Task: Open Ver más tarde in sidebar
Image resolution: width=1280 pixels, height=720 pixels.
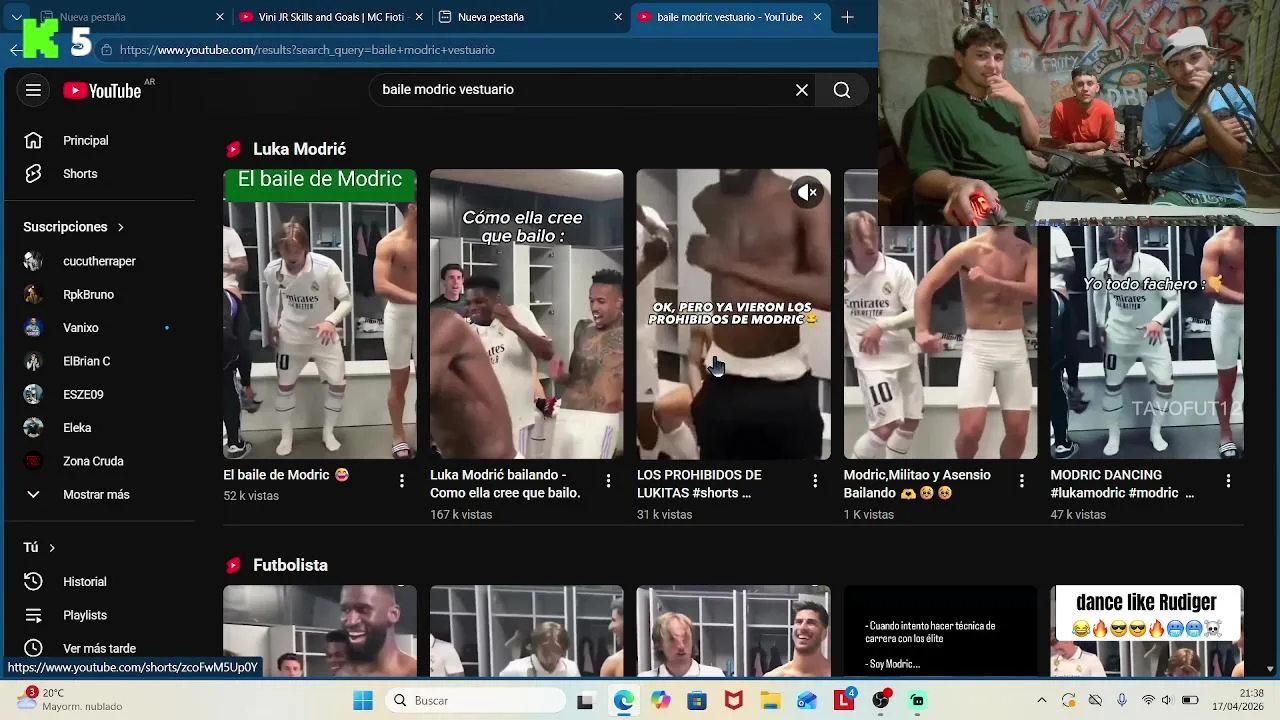Action: tap(100, 648)
